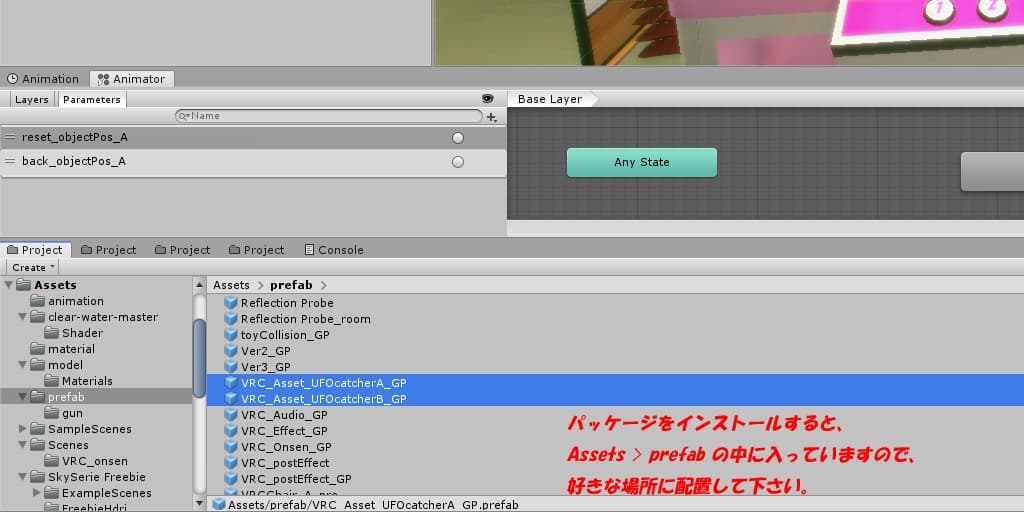1024x512 pixels.
Task: Select the VRC_Onsen_GP prefab icon
Action: click(231, 447)
